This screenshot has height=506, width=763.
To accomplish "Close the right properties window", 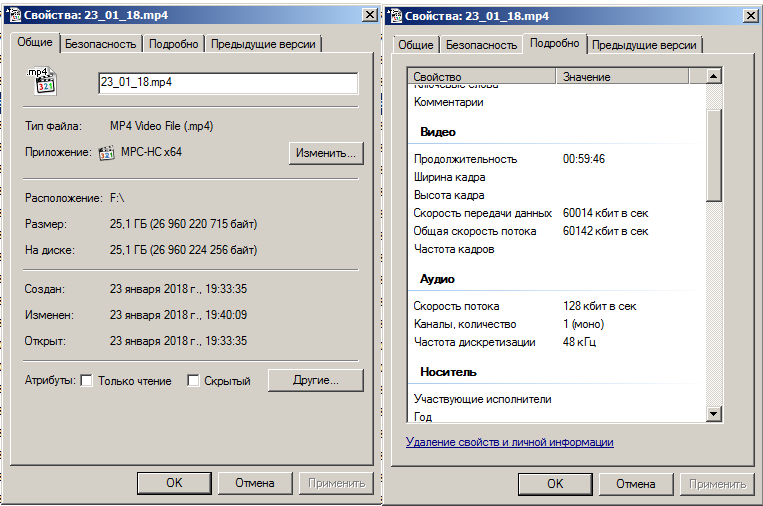I will tap(752, 16).
